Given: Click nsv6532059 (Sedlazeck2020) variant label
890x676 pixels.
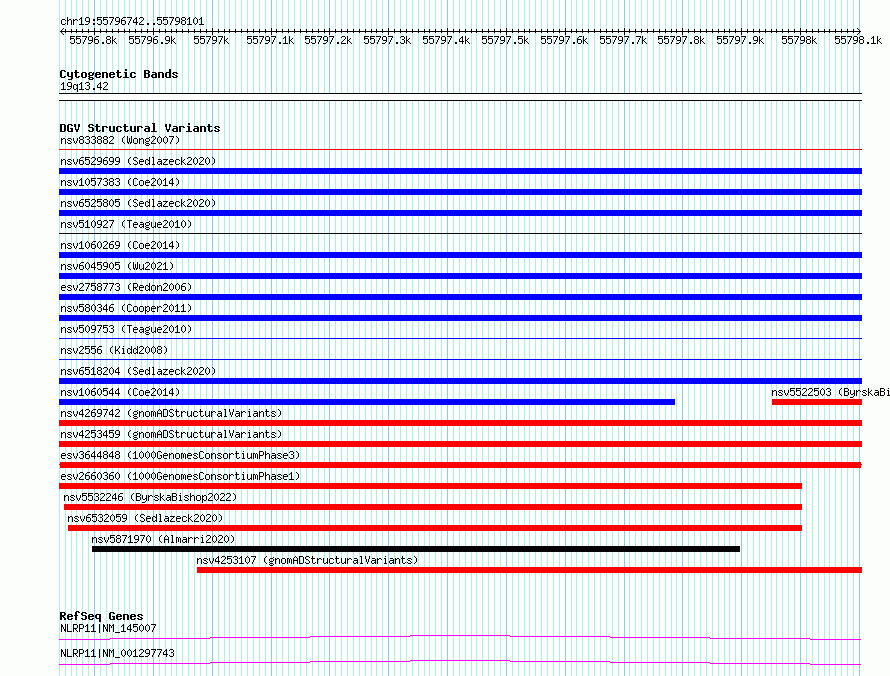Looking at the screenshot, I should pos(145,518).
